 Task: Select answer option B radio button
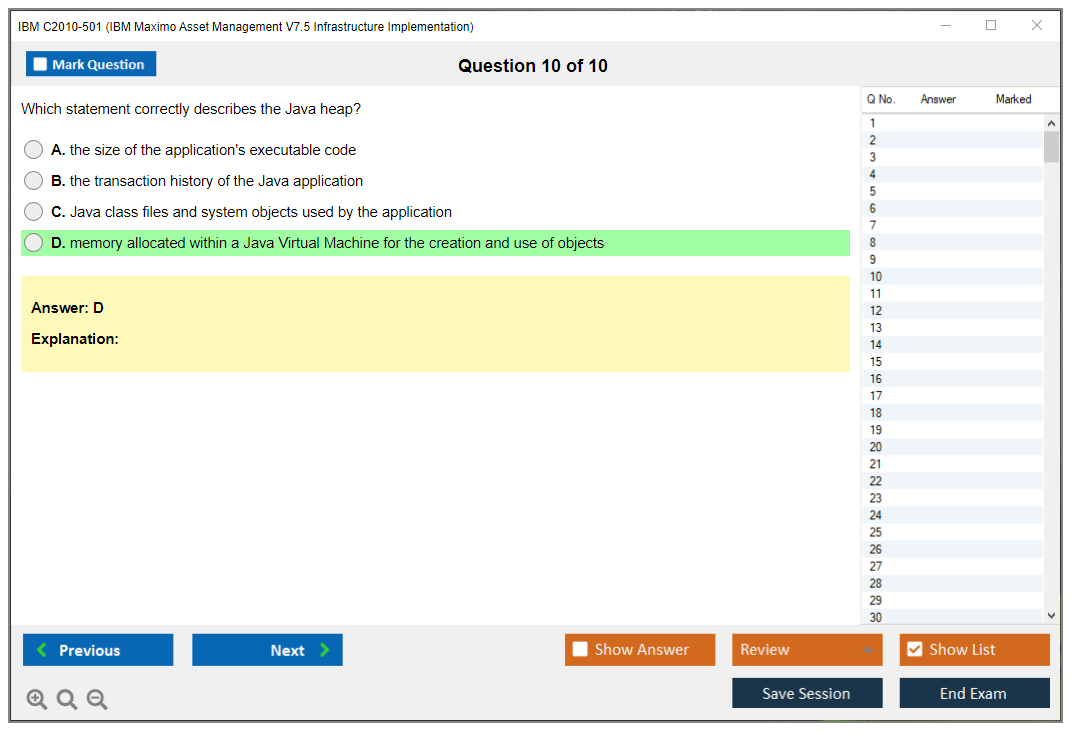click(x=34, y=181)
